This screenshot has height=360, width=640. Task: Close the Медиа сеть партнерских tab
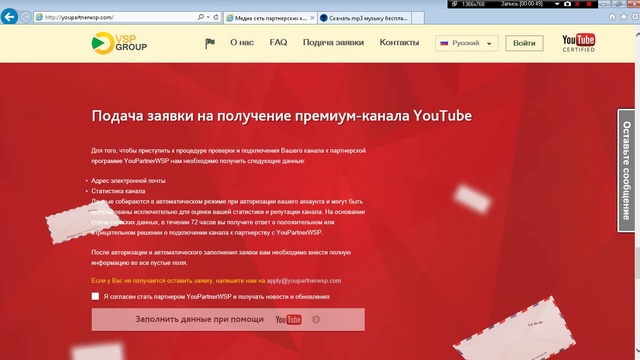pos(312,18)
